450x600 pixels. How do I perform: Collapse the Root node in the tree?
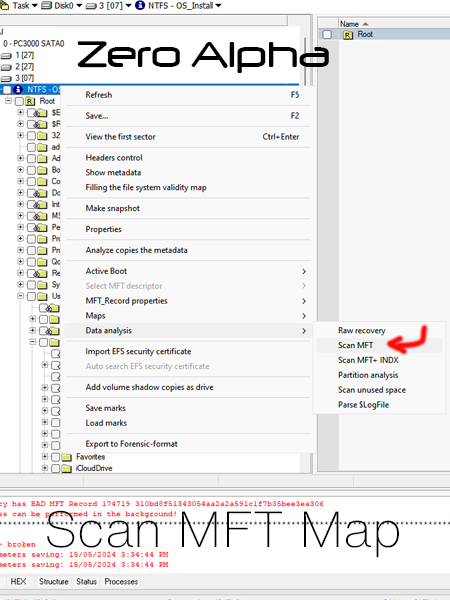tap(8, 101)
